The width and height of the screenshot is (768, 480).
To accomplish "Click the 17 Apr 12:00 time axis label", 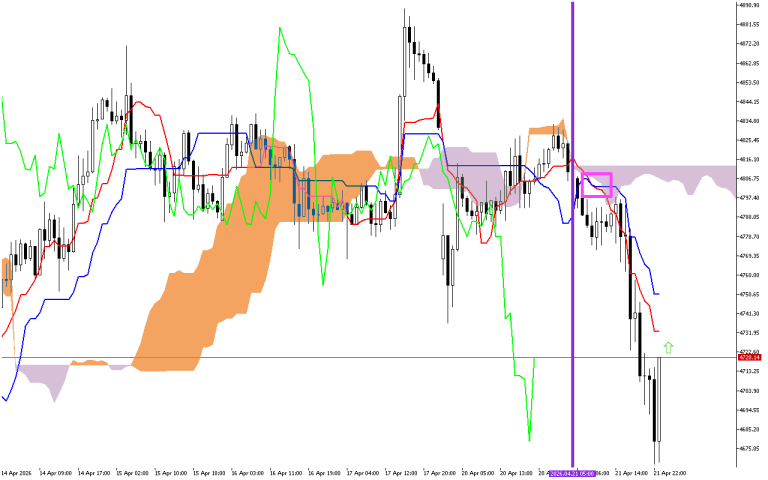I will [401, 473].
